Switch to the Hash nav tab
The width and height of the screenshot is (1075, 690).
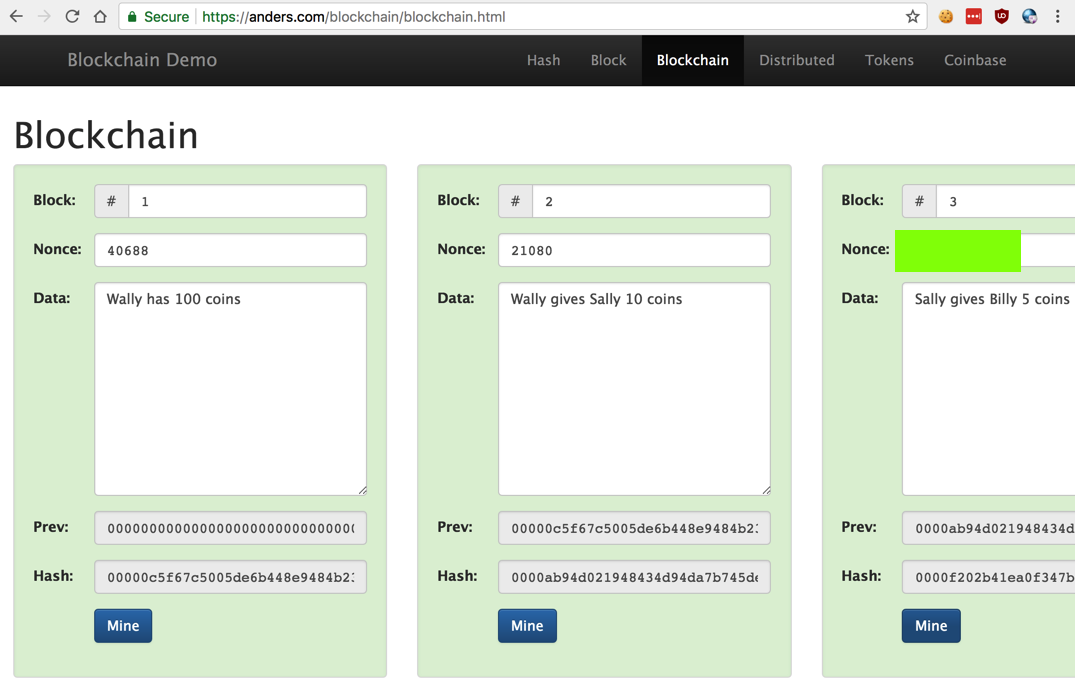click(544, 60)
